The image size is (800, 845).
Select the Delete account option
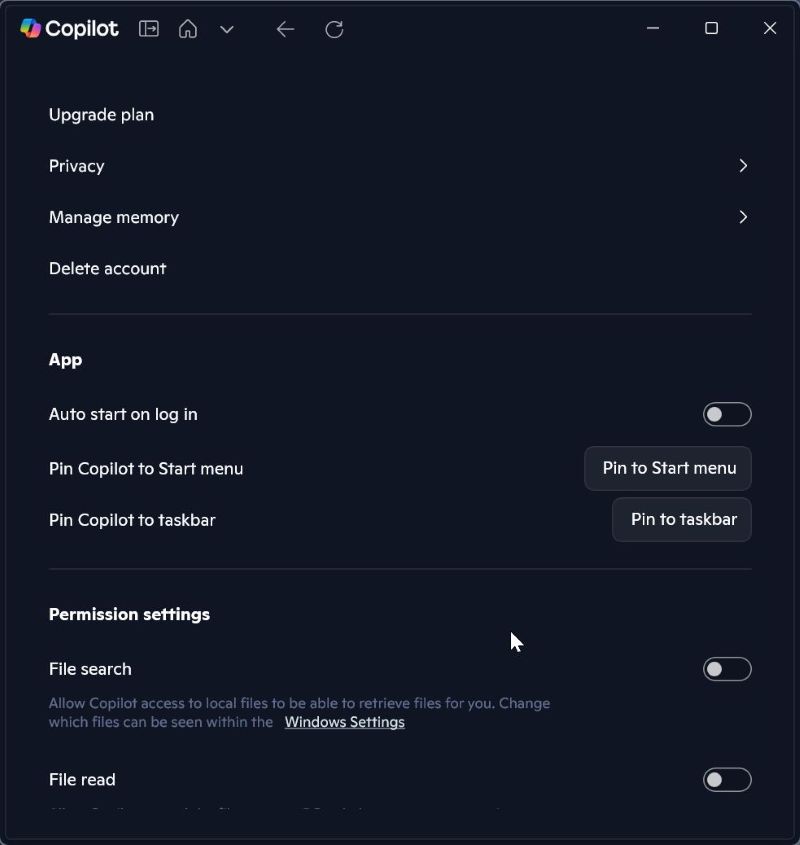click(108, 268)
